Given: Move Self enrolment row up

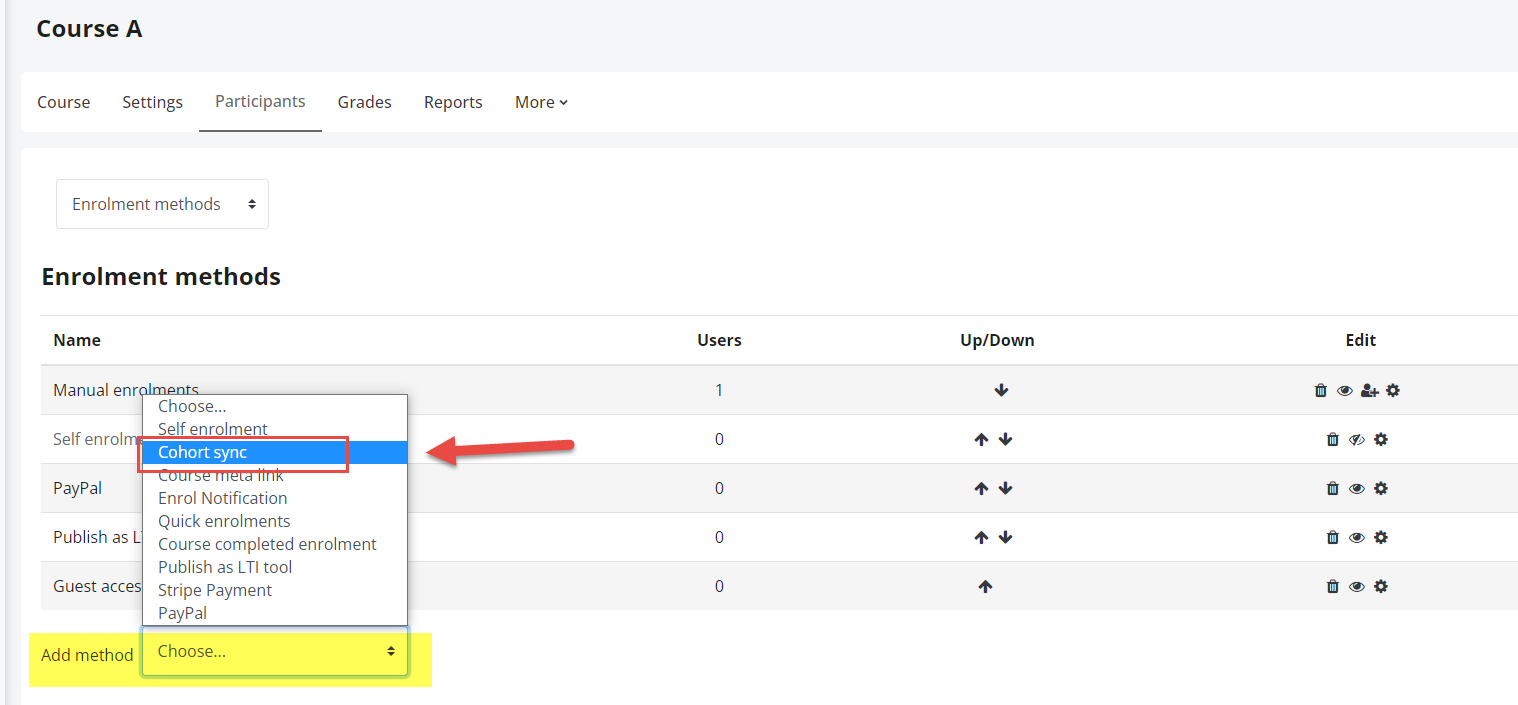Looking at the screenshot, I should 981,439.
